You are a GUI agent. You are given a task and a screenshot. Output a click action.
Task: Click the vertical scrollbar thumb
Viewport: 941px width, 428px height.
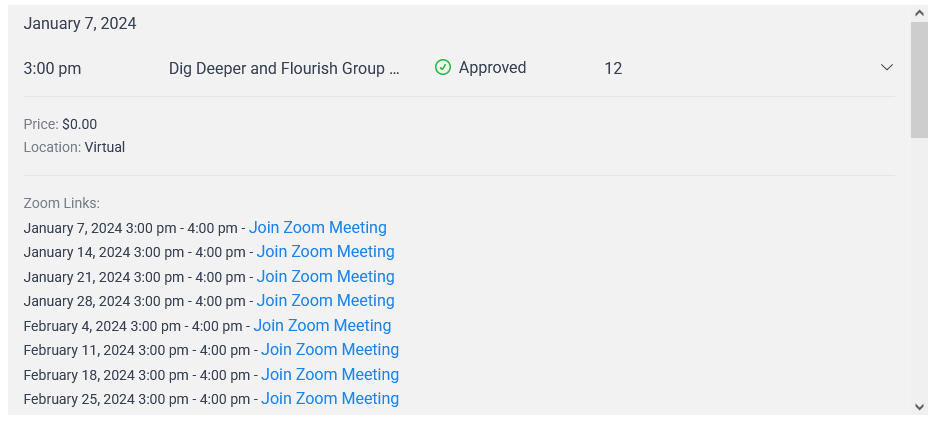[x=919, y=80]
